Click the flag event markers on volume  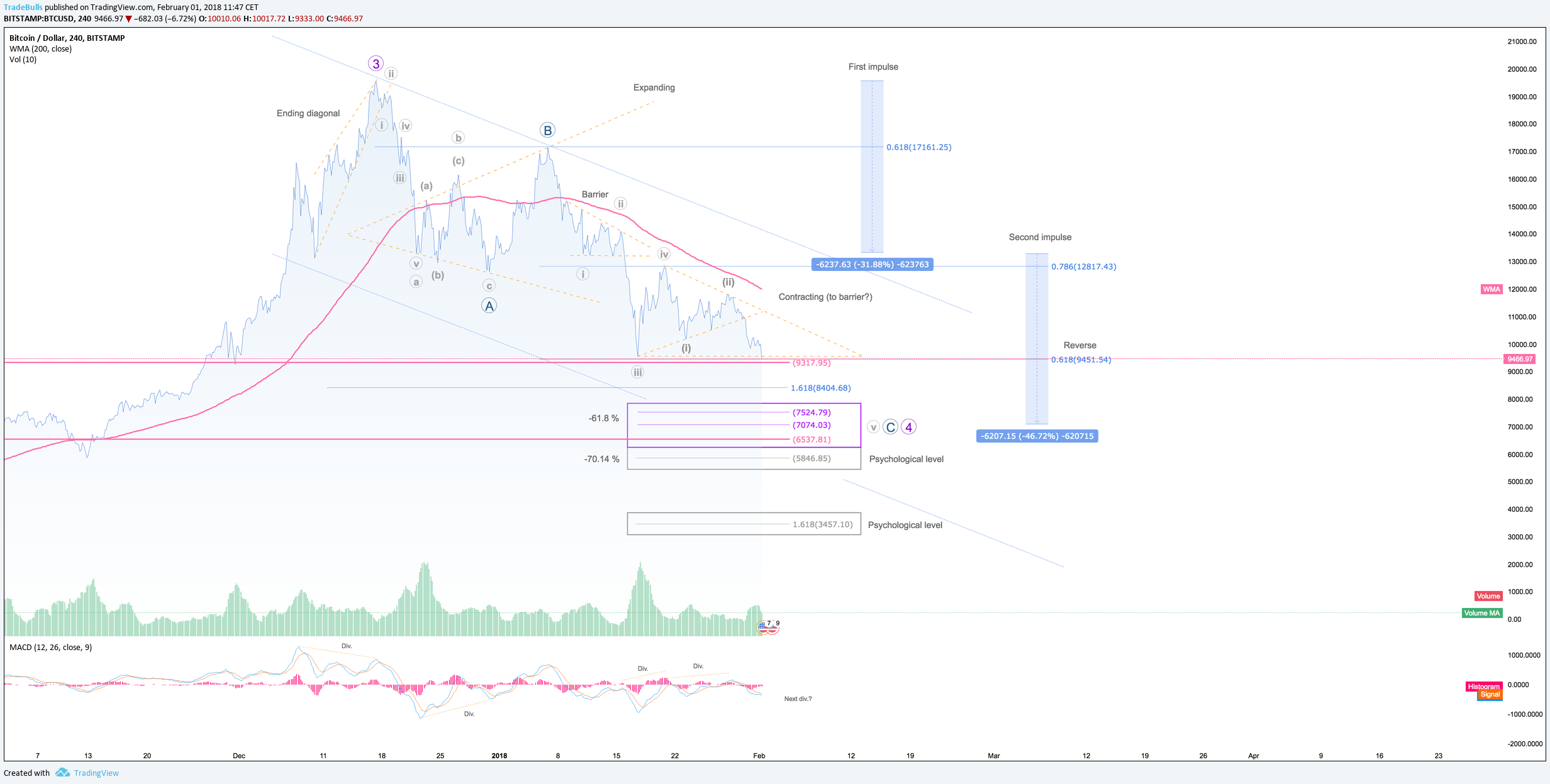click(768, 626)
